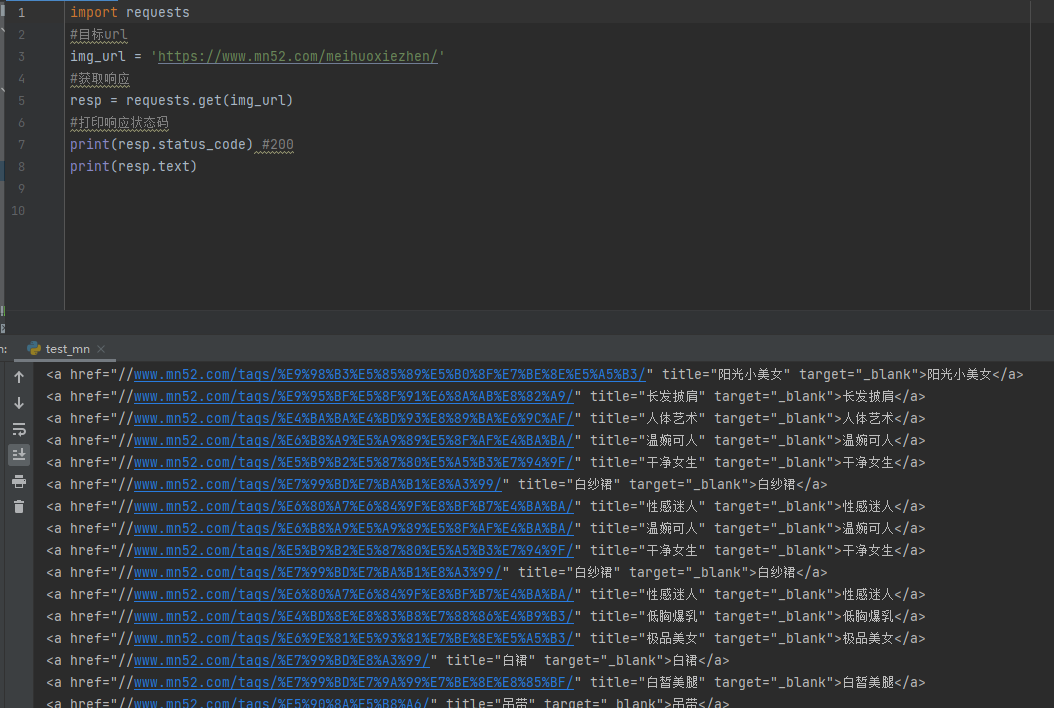Click the 'import requests' code line
The image size is (1054, 708).
pyautogui.click(x=130, y=13)
